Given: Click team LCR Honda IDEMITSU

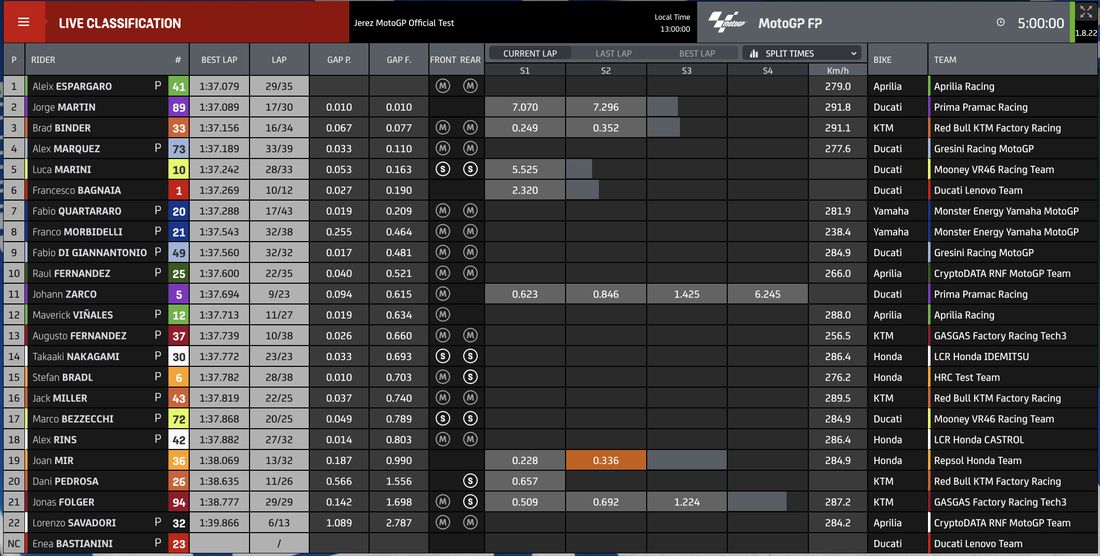Looking at the screenshot, I should click(981, 356).
